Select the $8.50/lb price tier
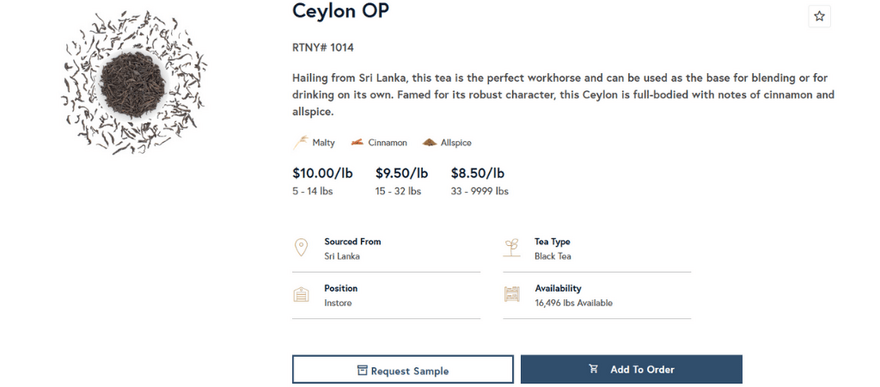Viewport: 880px width, 387px height. coord(479,181)
